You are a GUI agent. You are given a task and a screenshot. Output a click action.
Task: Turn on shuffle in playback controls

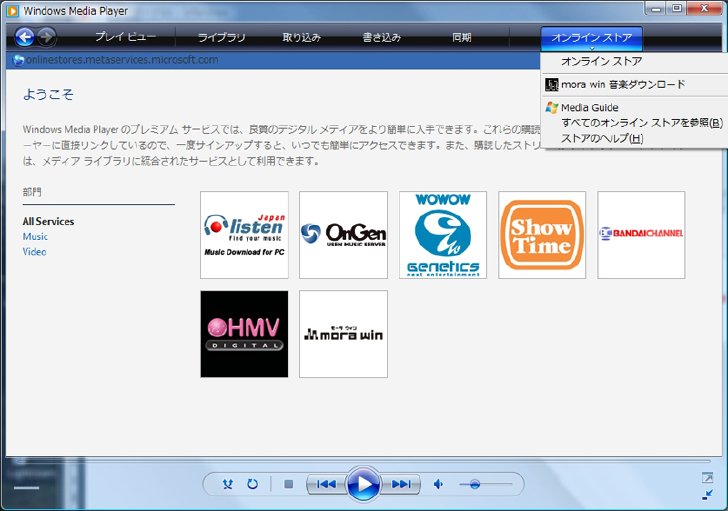point(228,485)
